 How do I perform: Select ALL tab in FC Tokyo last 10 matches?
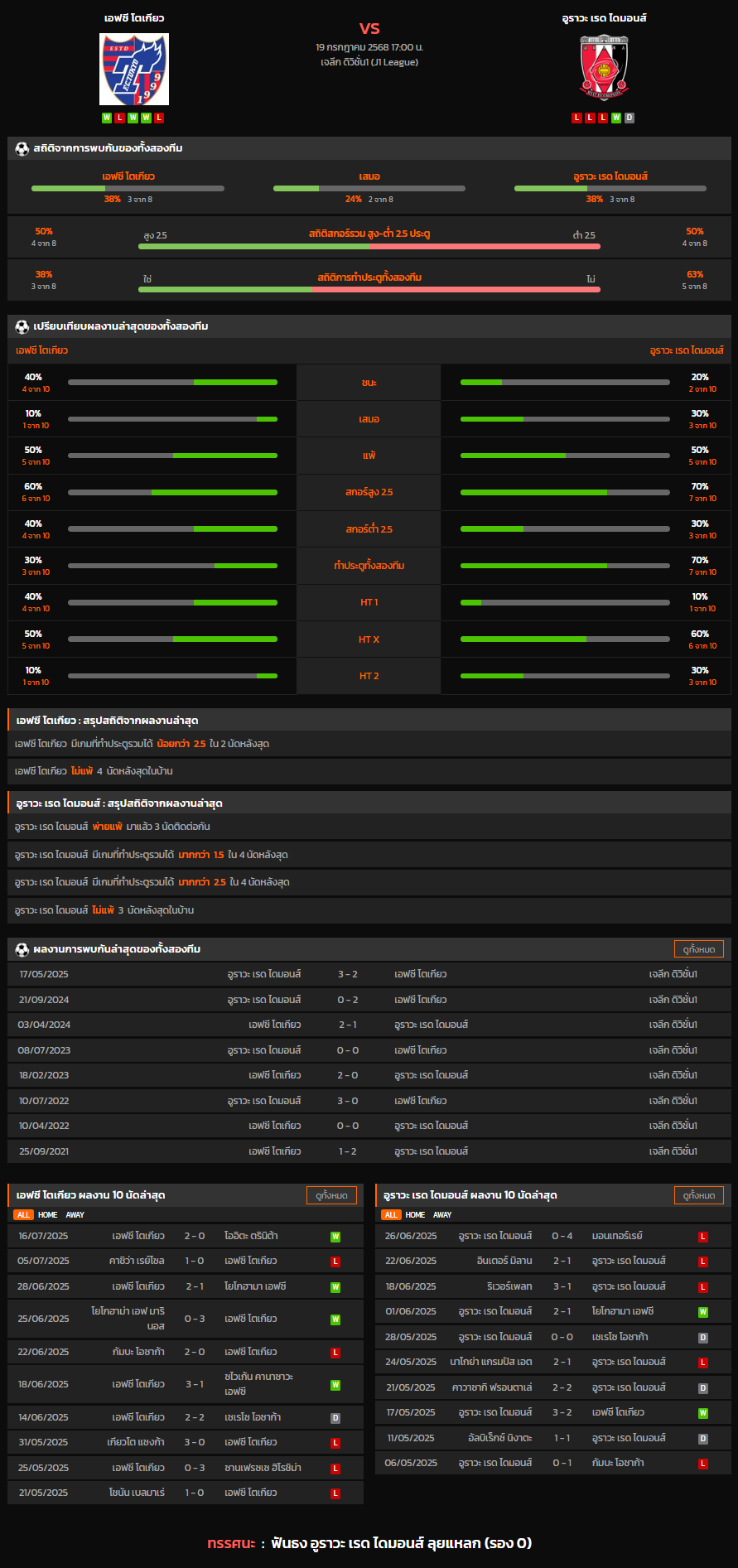point(23,1215)
